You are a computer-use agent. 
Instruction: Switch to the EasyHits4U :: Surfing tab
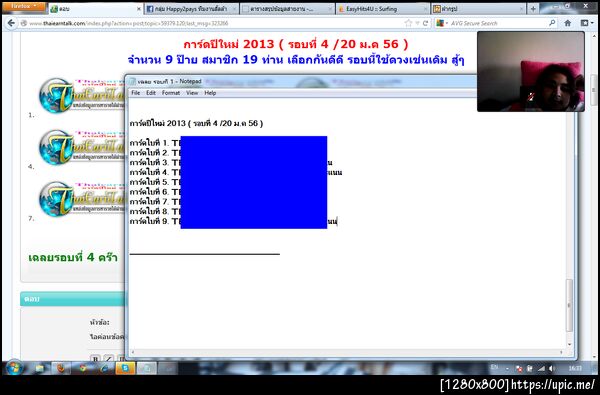pos(383,9)
